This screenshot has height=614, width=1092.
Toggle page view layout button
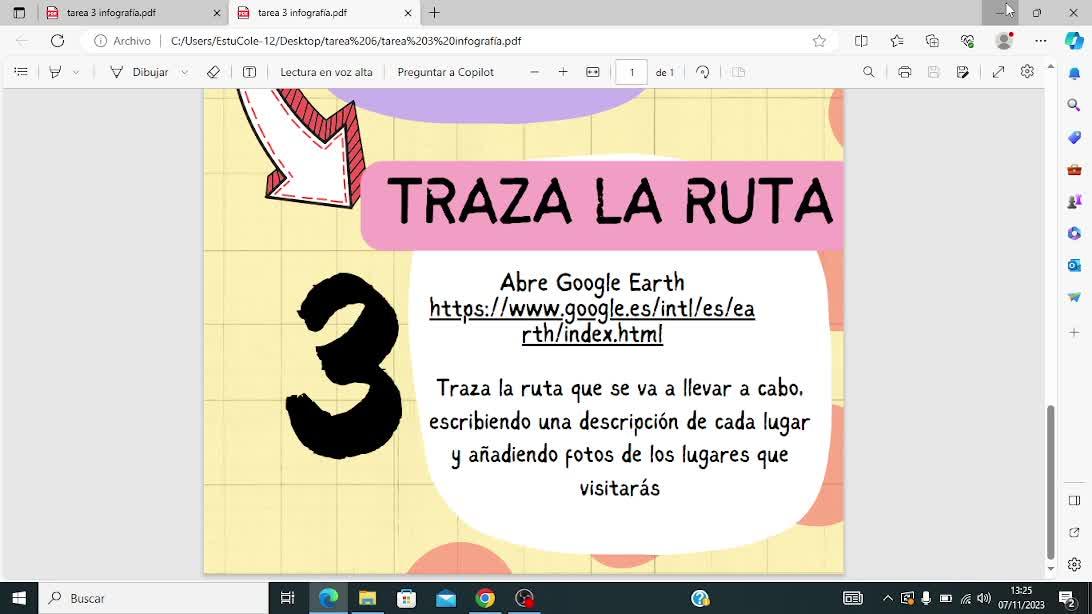coord(738,72)
